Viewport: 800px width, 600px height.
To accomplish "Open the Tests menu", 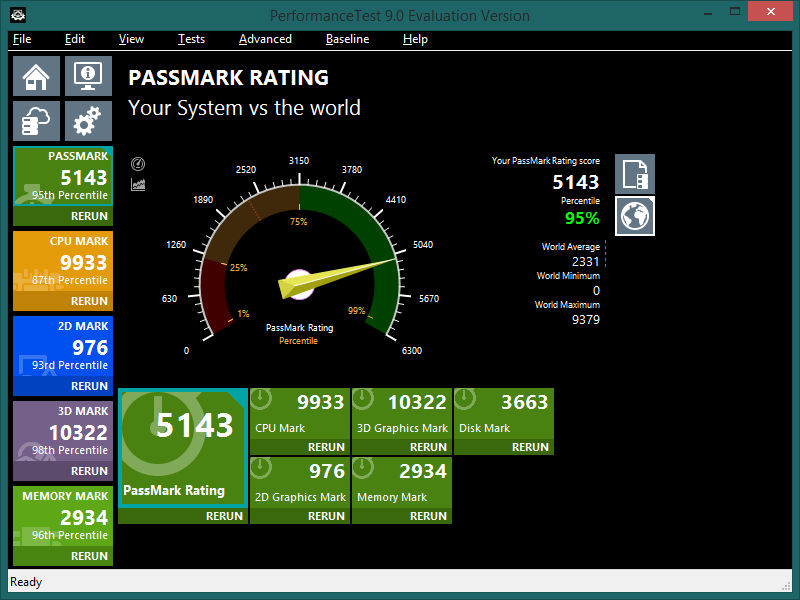I will tap(191, 39).
